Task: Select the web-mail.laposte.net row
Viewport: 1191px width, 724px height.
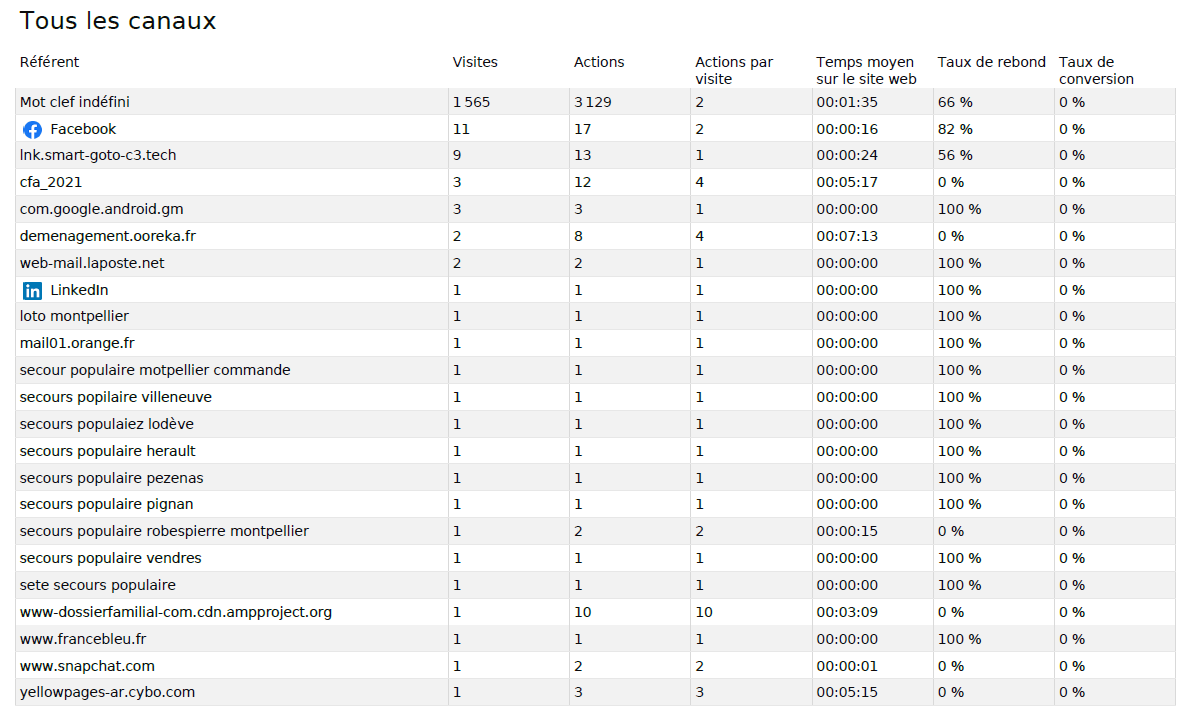Action: [92, 263]
